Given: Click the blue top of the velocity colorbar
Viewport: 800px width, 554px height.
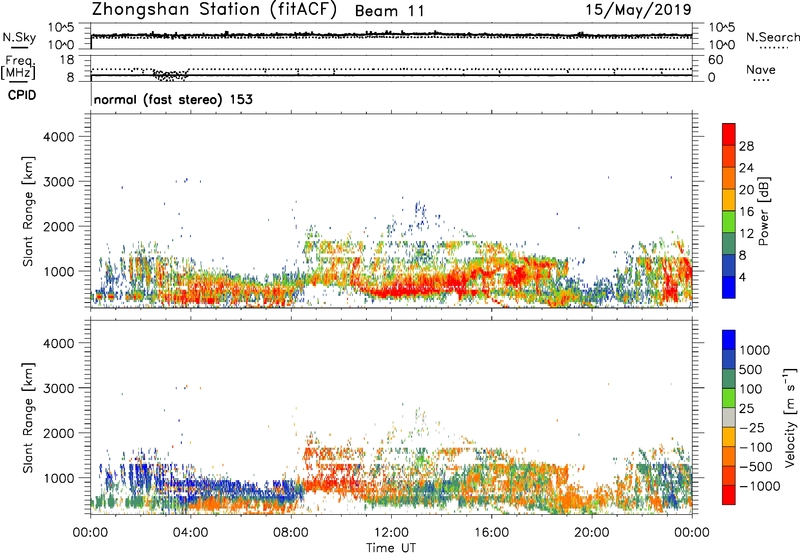Looking at the screenshot, I should tap(729, 340).
